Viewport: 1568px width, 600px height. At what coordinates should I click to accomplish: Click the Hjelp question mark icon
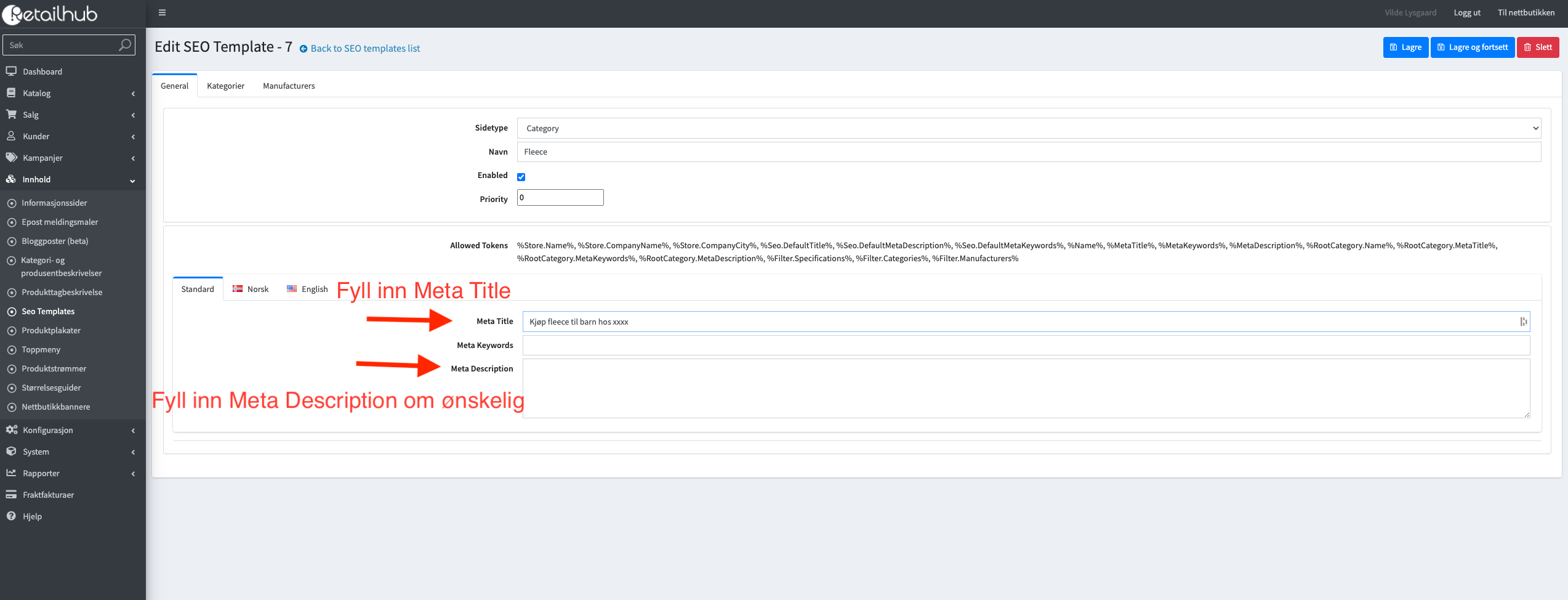(11, 516)
